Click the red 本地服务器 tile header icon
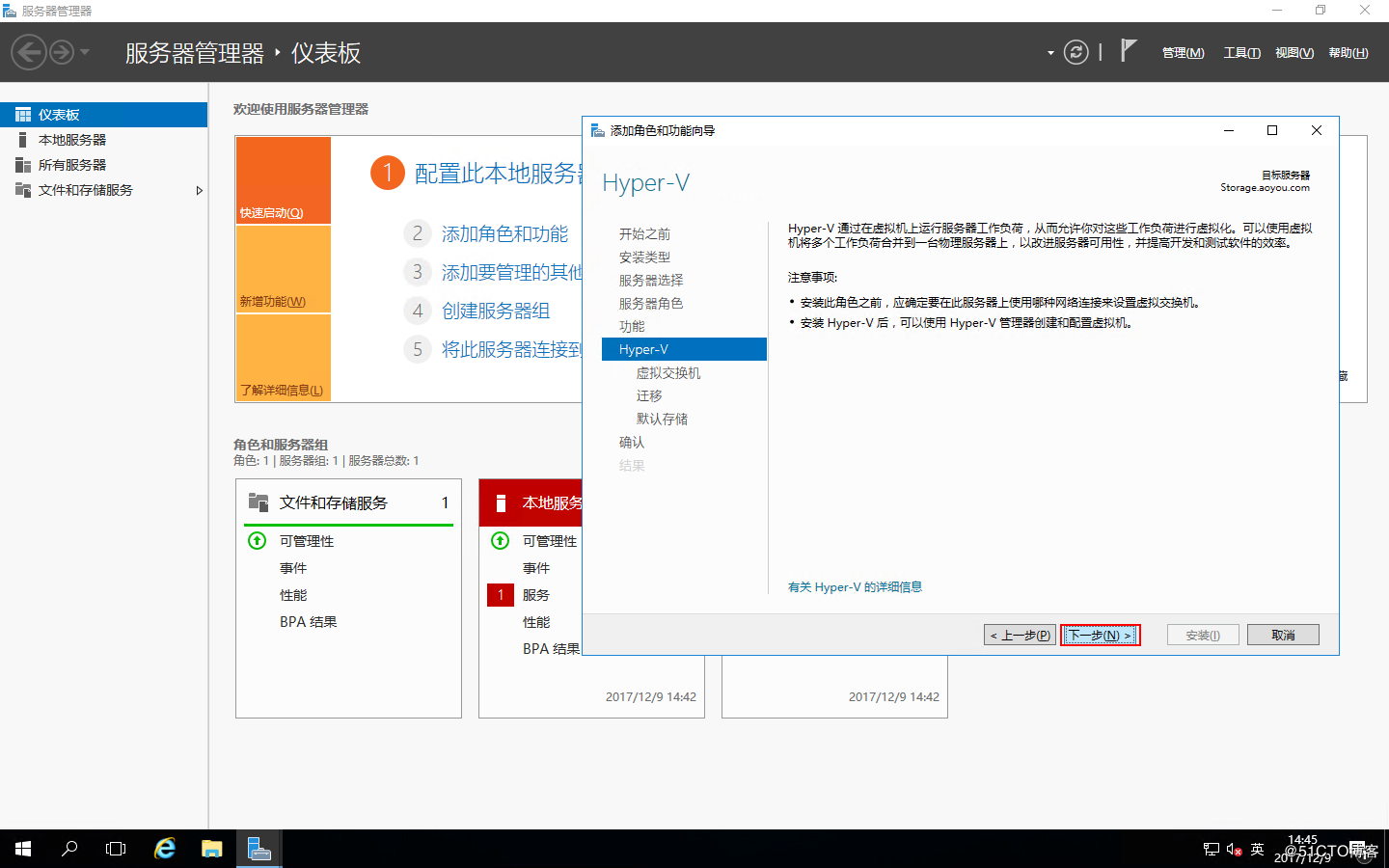The image size is (1389, 868). [501, 502]
